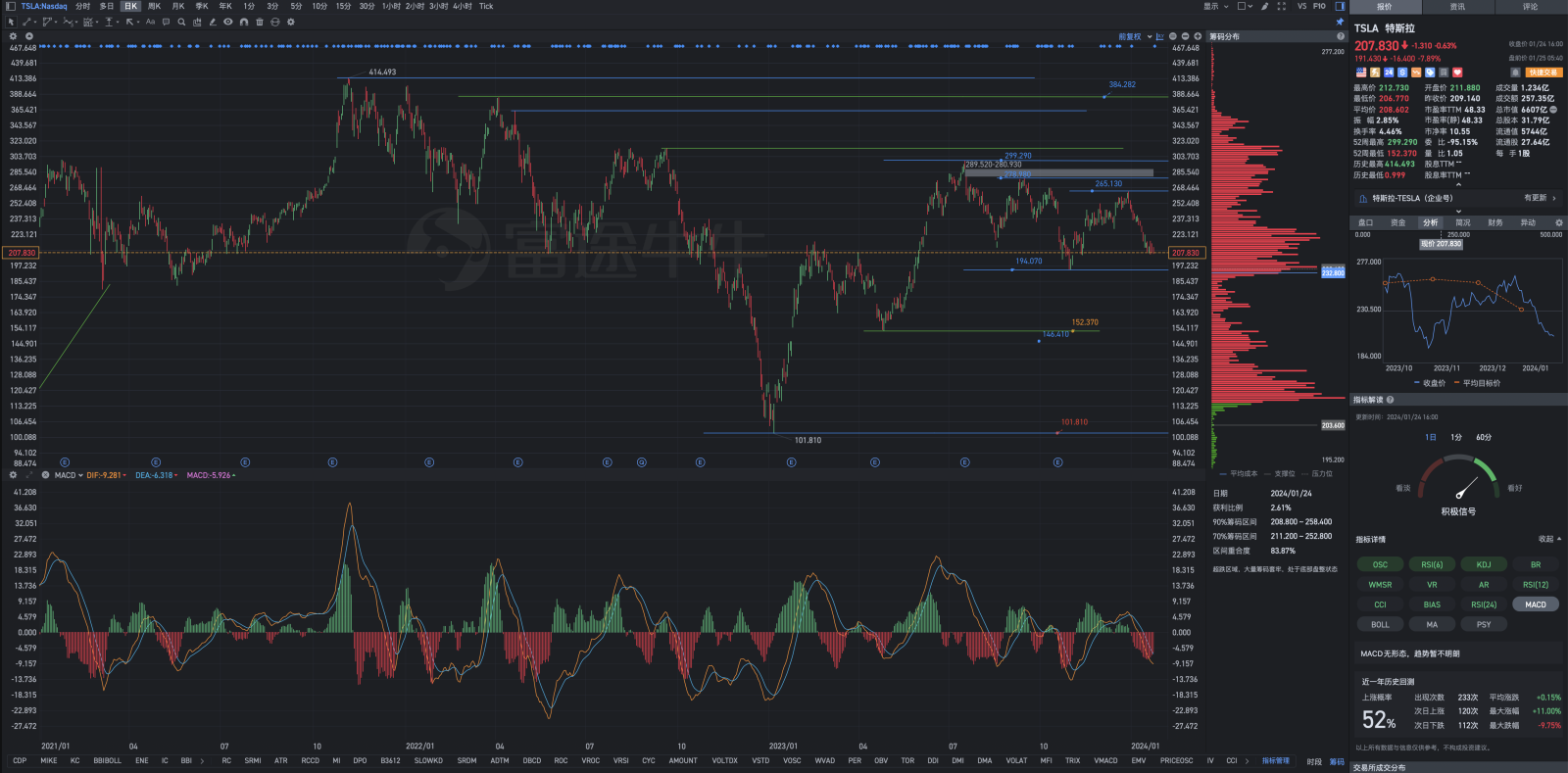Toggle the right sidebar panel icon
This screenshot has width=1568, height=773.
1340,6
